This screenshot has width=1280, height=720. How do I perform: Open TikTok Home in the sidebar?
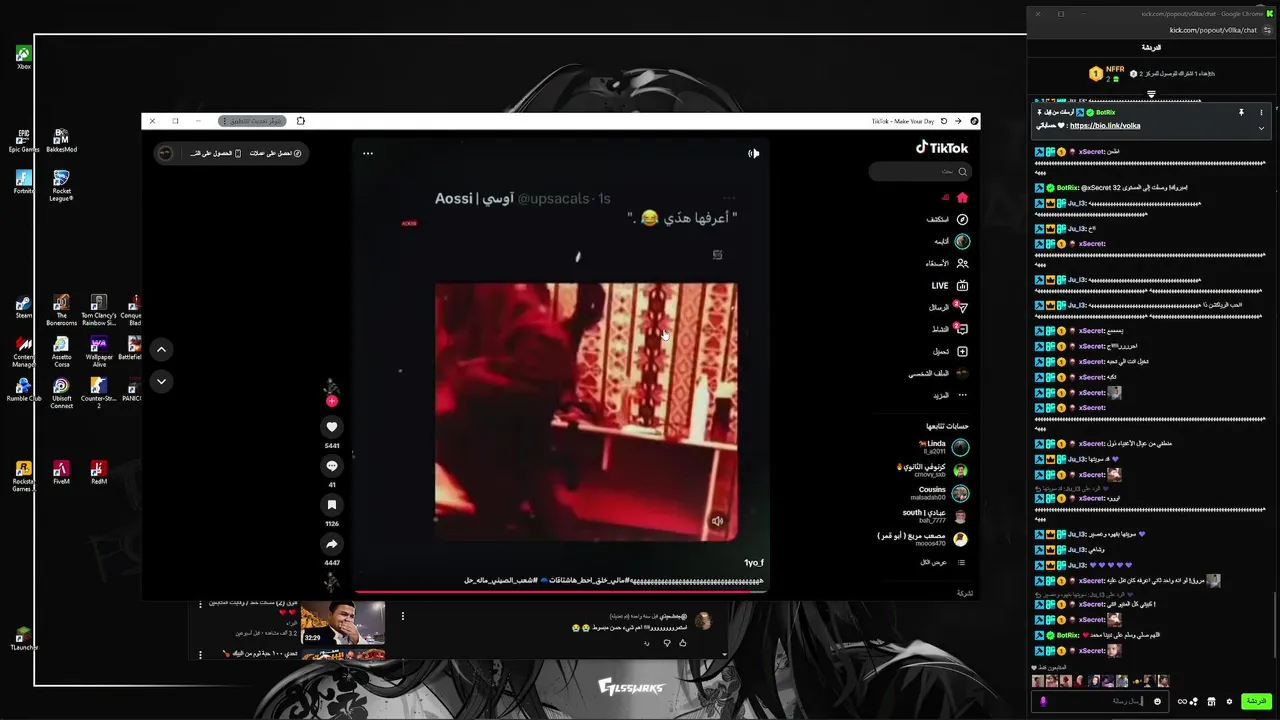(x=962, y=197)
